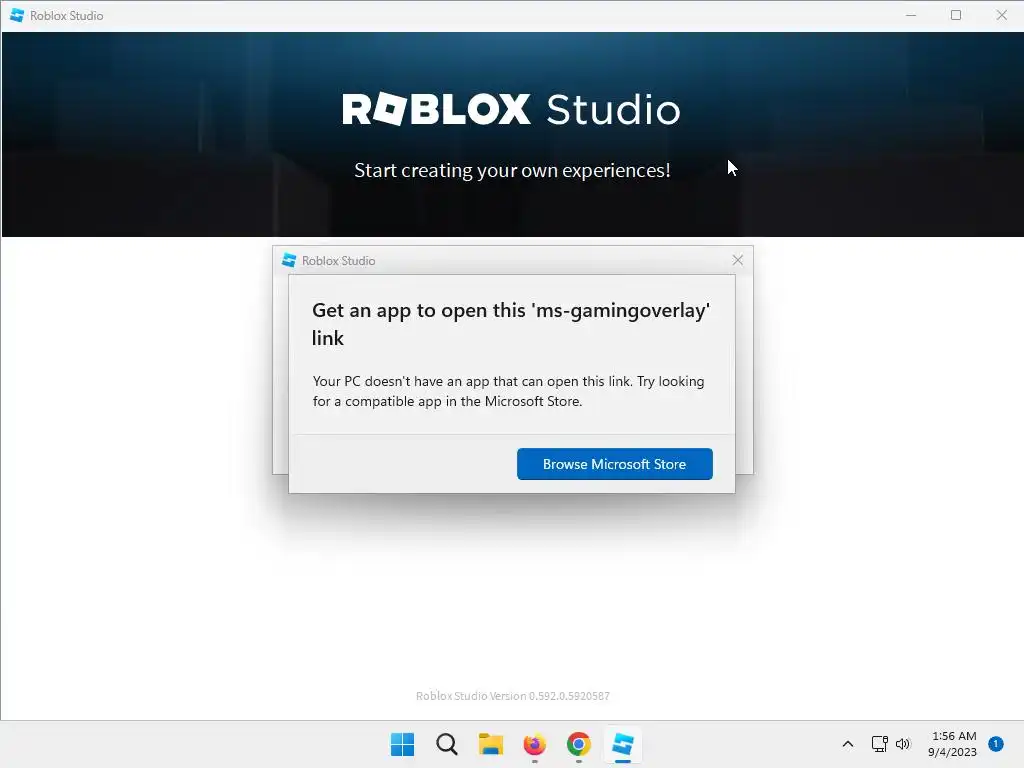The image size is (1024, 768).
Task: Click the 'Get an app to open' heading
Action: [511, 324]
